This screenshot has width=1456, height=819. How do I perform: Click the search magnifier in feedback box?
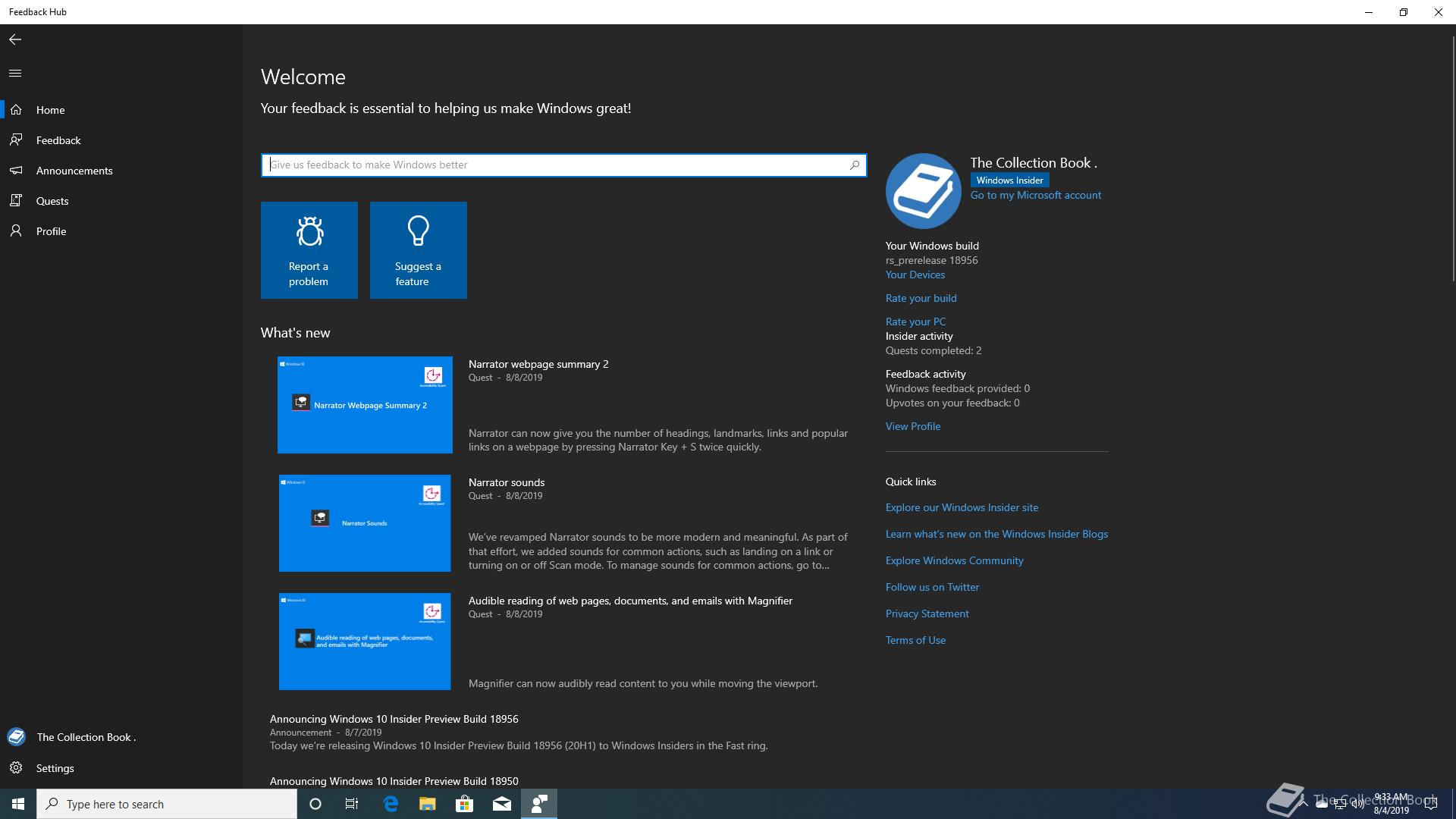pyautogui.click(x=855, y=165)
